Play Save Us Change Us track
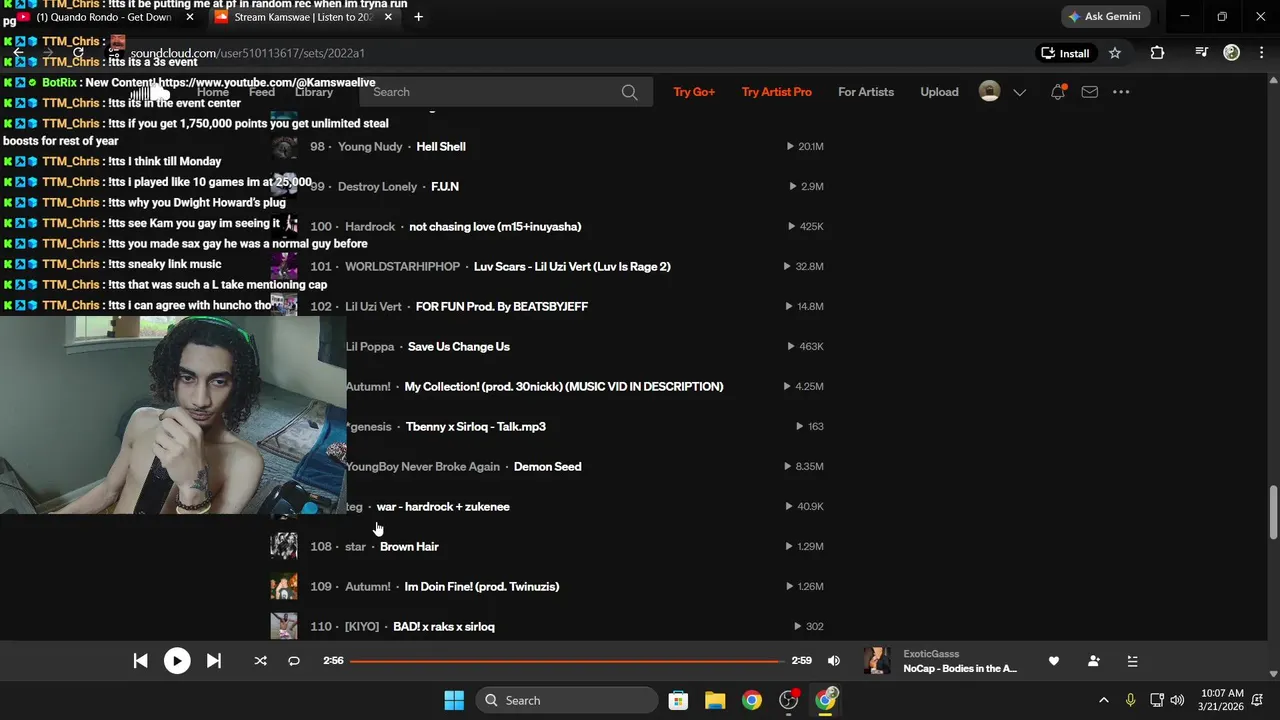 point(459,347)
